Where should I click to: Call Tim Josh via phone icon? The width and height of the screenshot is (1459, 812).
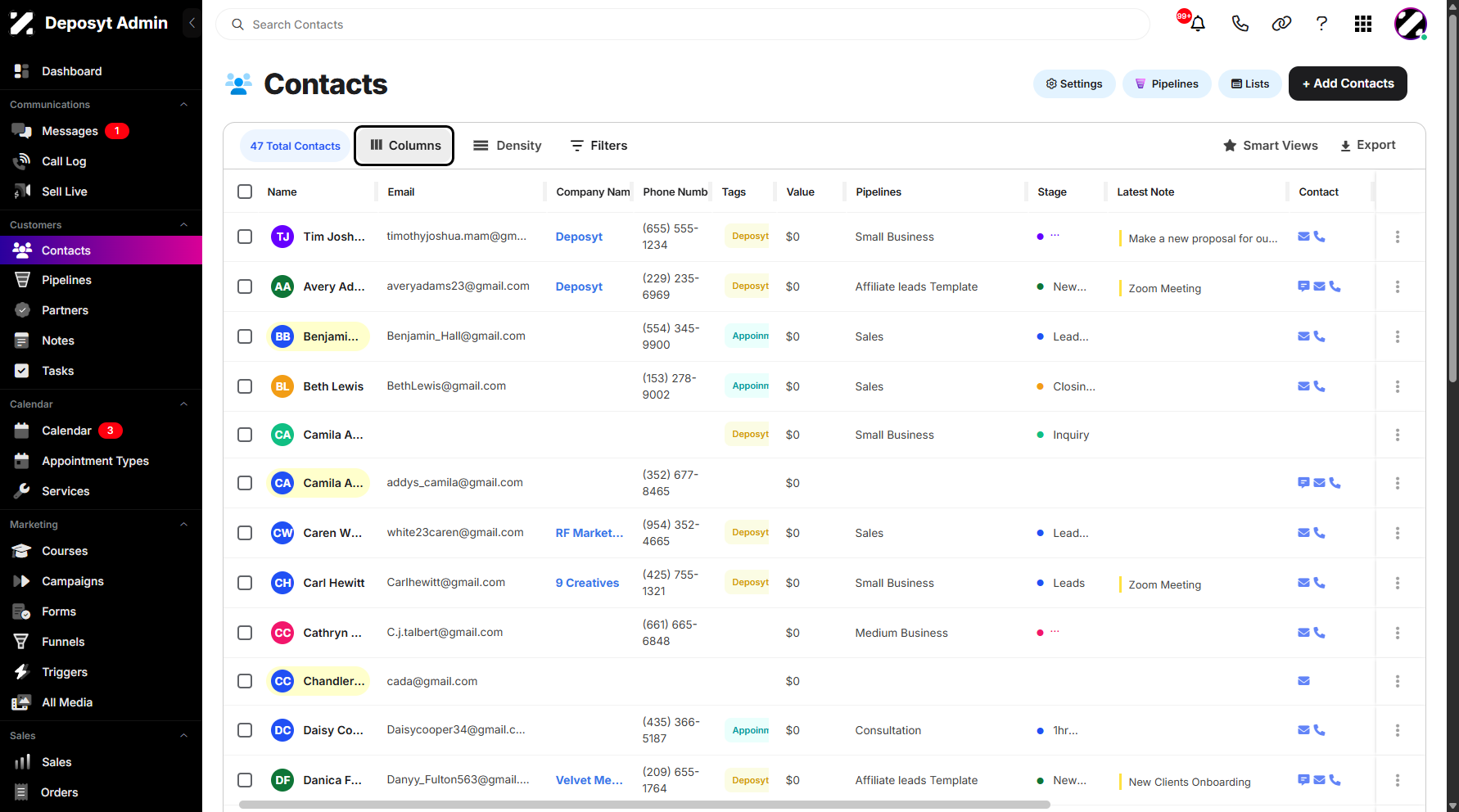(x=1319, y=237)
